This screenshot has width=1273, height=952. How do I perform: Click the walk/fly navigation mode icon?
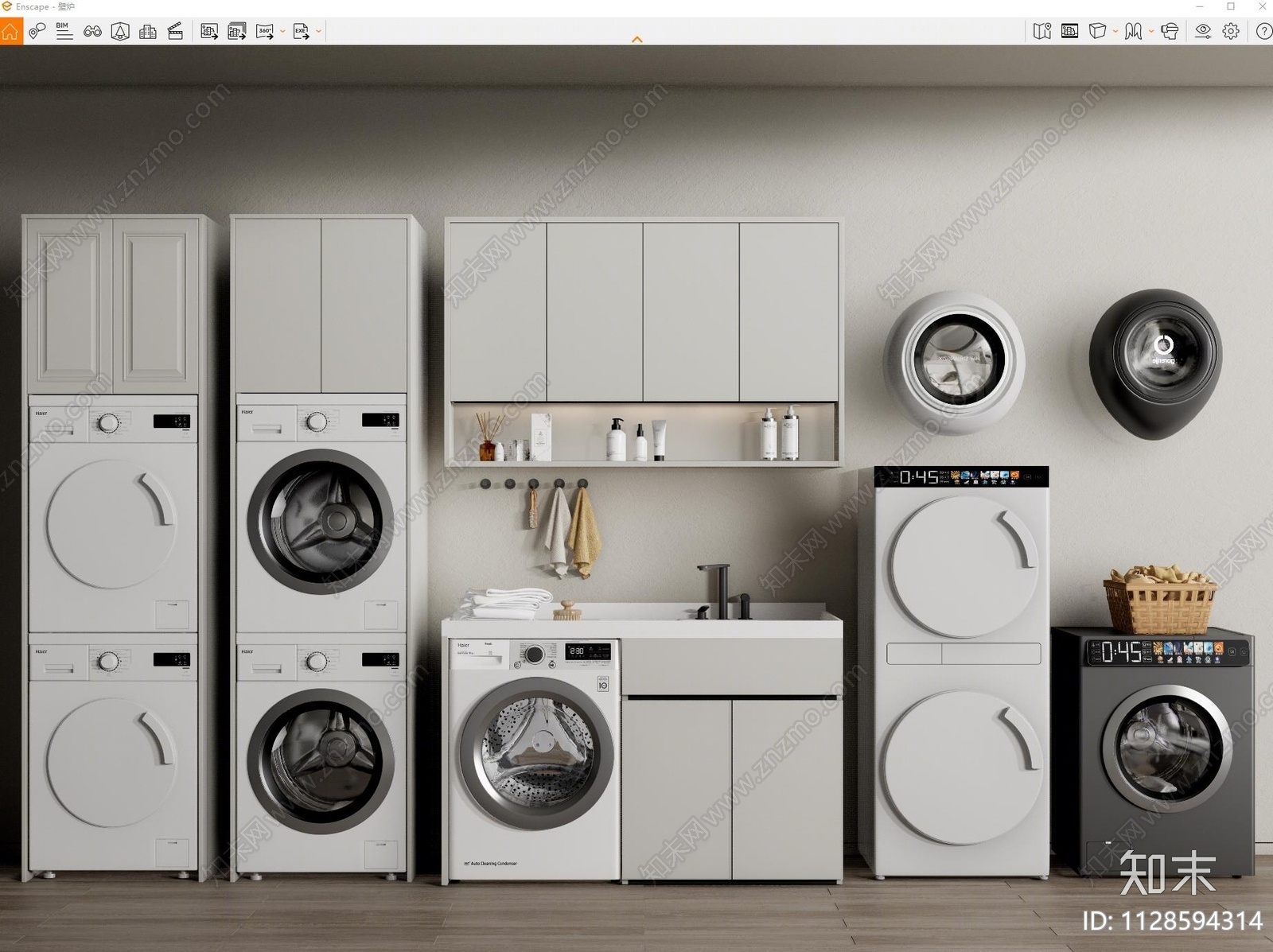point(1134,32)
